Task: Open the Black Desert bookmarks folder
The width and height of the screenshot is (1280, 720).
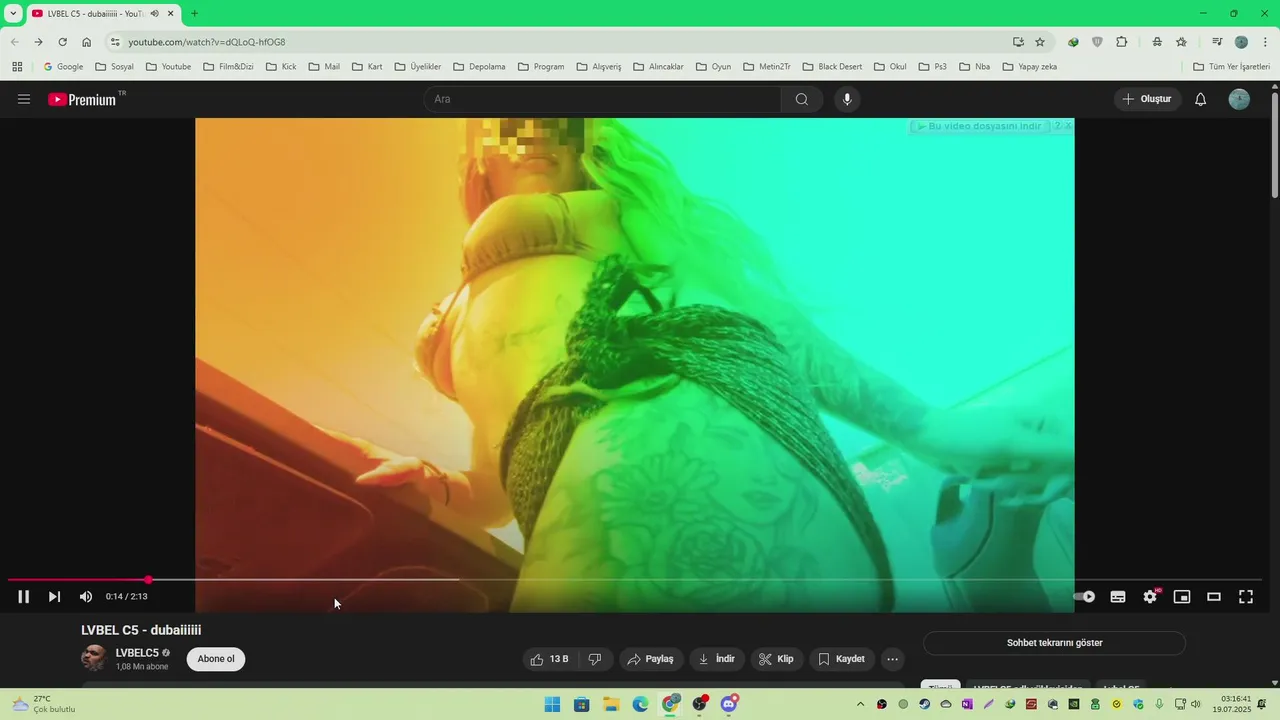Action: (x=832, y=67)
